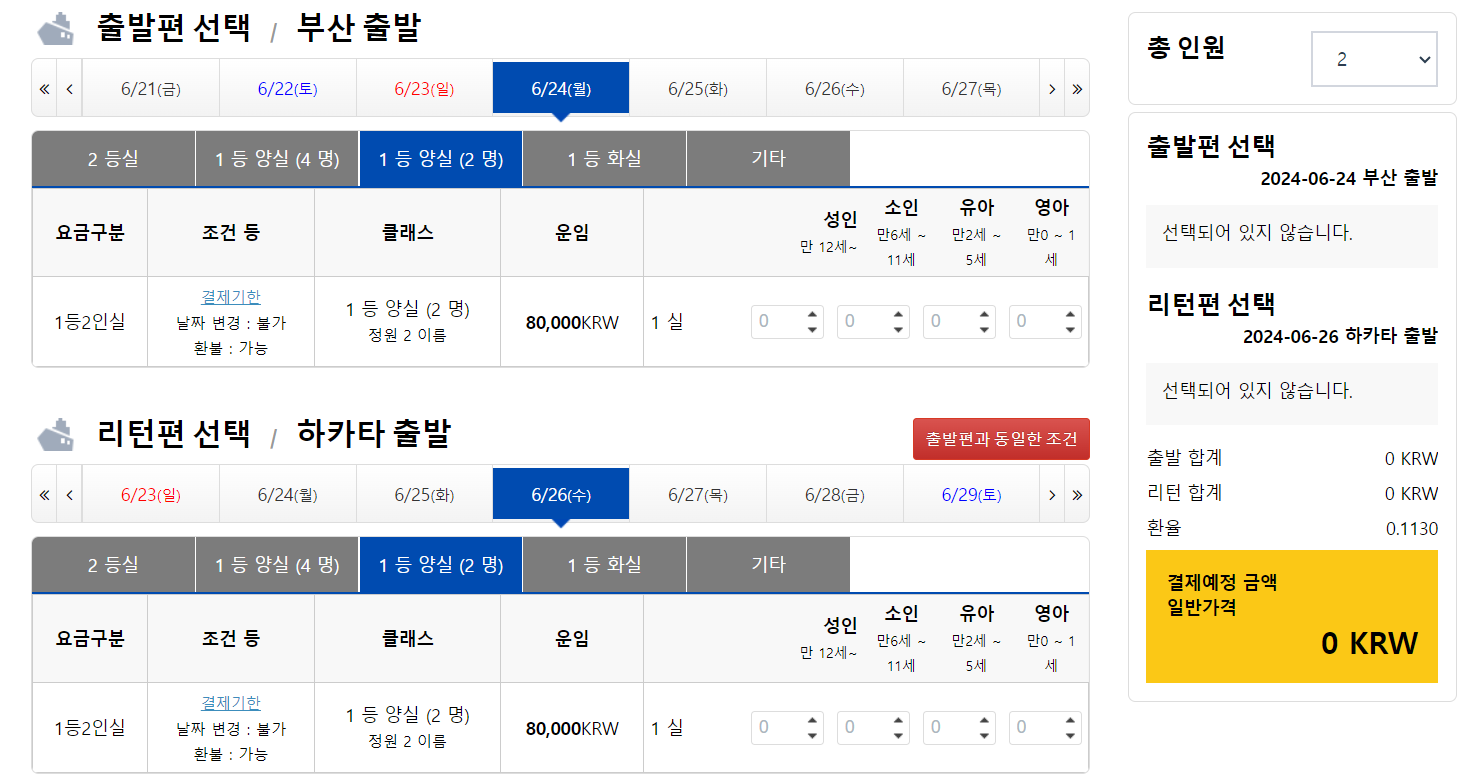Jump back with « arrow on departure calendar
1479x776 pixels.
click(x=43, y=87)
